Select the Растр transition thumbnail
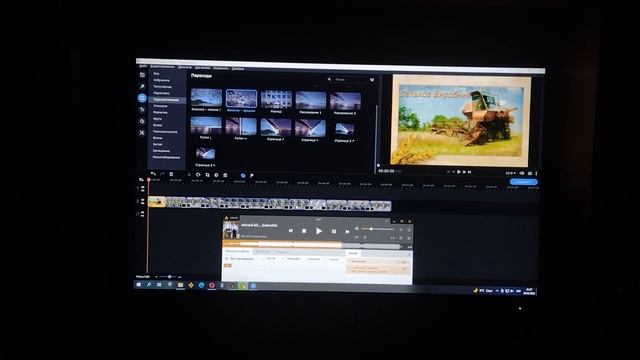The height and width of the screenshot is (360, 640). [276, 100]
